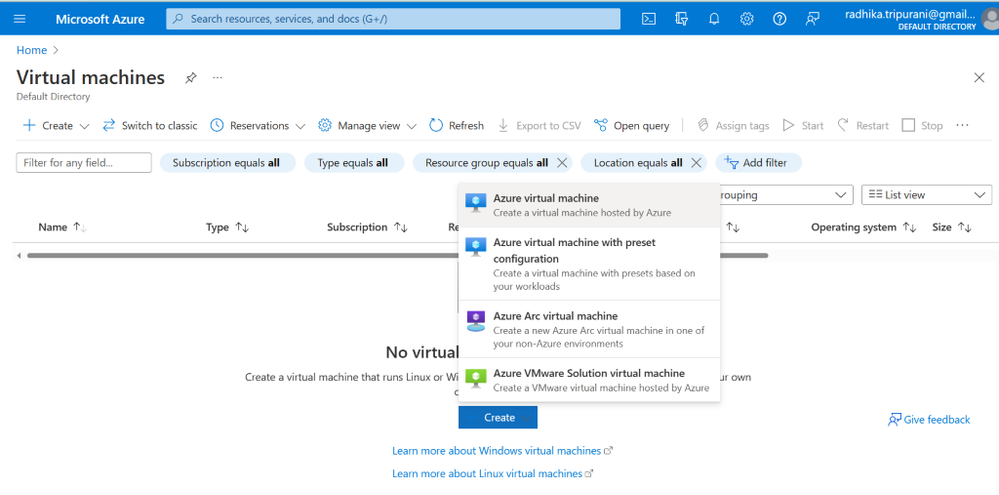
Task: Select Azure virtual machine with preset configuration
Action: click(x=589, y=264)
